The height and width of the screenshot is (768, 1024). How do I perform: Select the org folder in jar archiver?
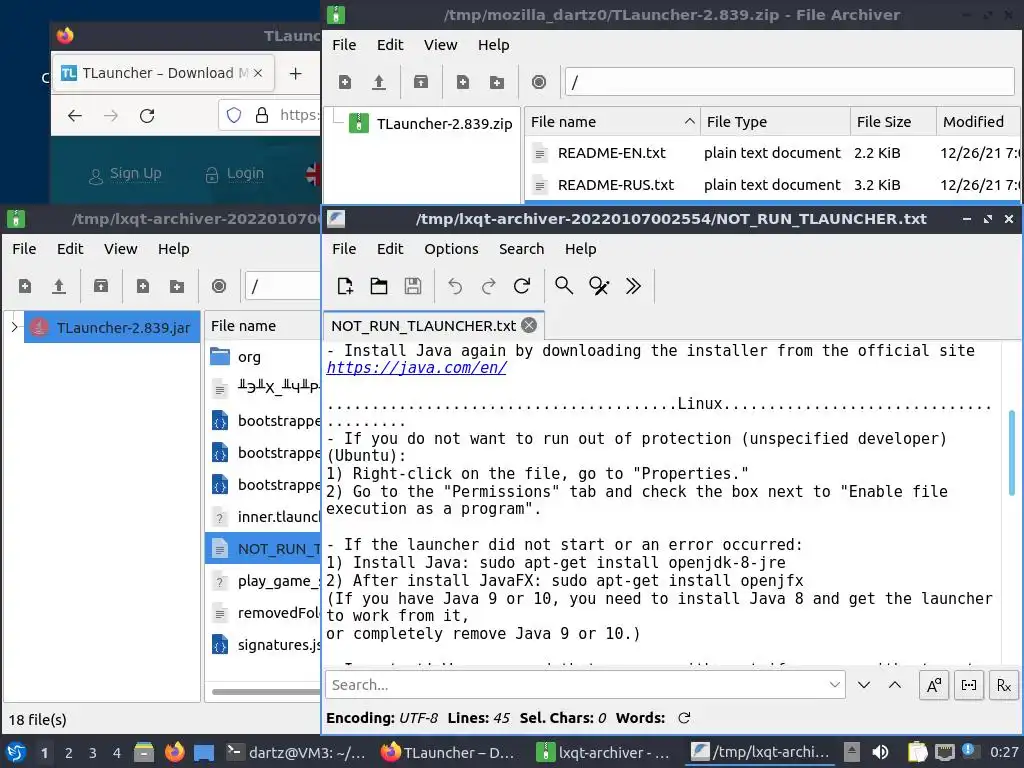(x=263, y=357)
